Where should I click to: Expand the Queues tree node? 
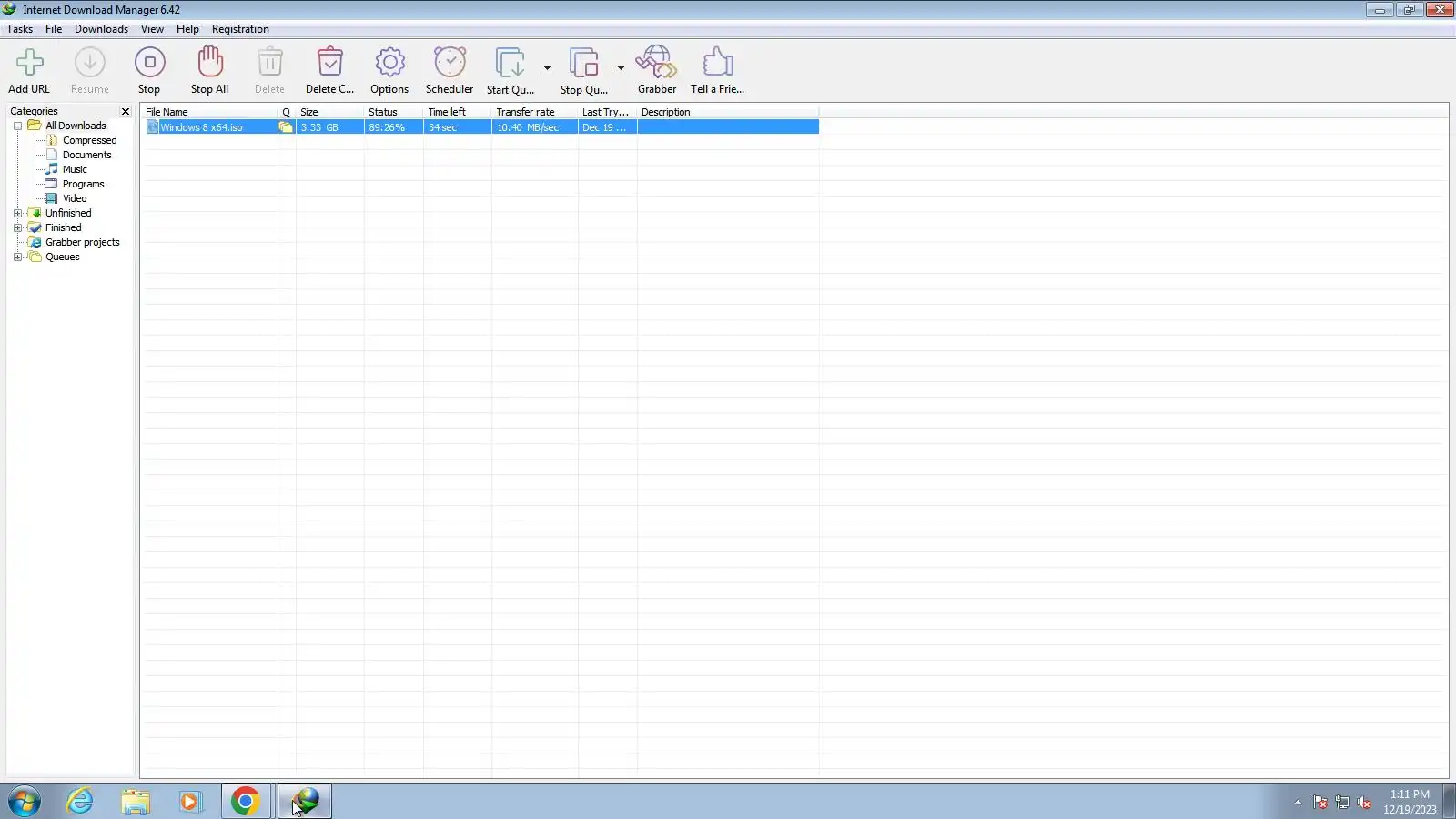[x=17, y=257]
